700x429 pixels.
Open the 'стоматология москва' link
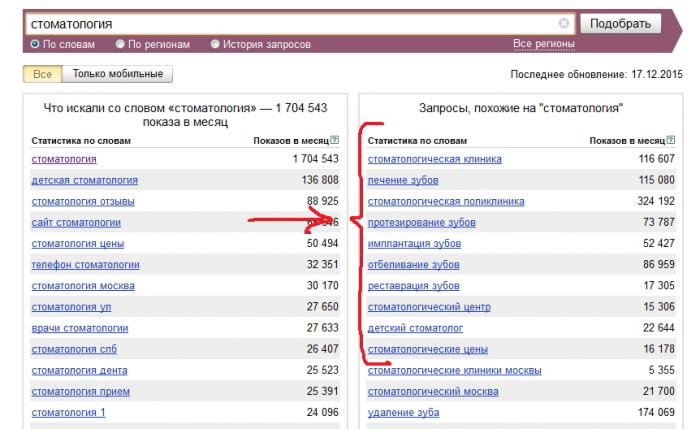click(83, 286)
